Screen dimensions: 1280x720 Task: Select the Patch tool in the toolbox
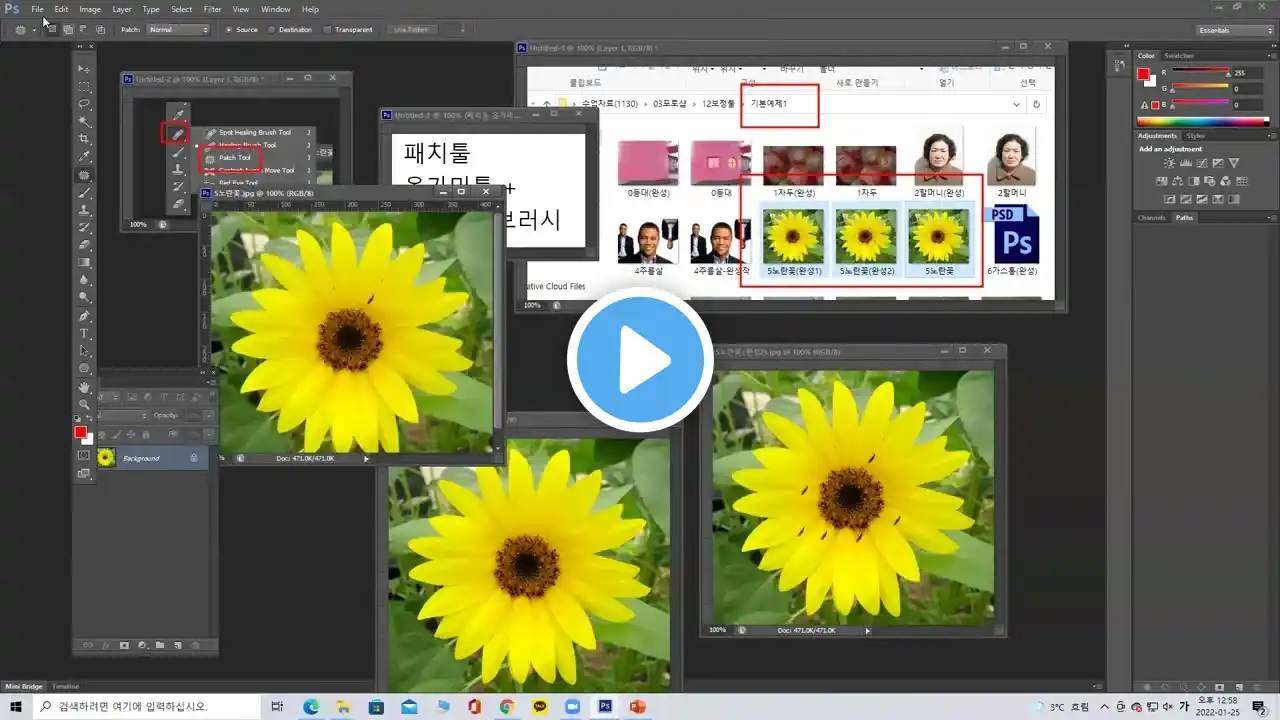pyautogui.click(x=85, y=174)
